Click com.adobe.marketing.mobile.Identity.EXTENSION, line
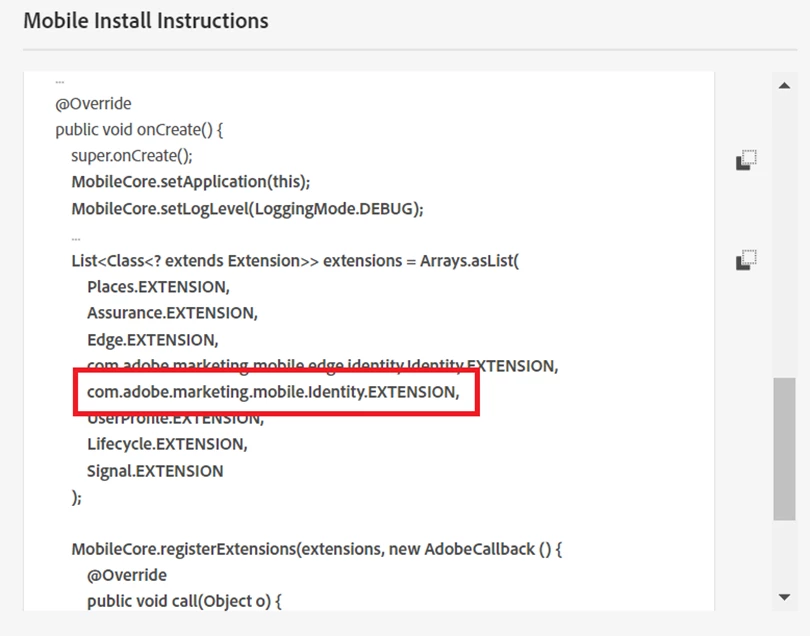The height and width of the screenshot is (636, 810). (x=273, y=392)
